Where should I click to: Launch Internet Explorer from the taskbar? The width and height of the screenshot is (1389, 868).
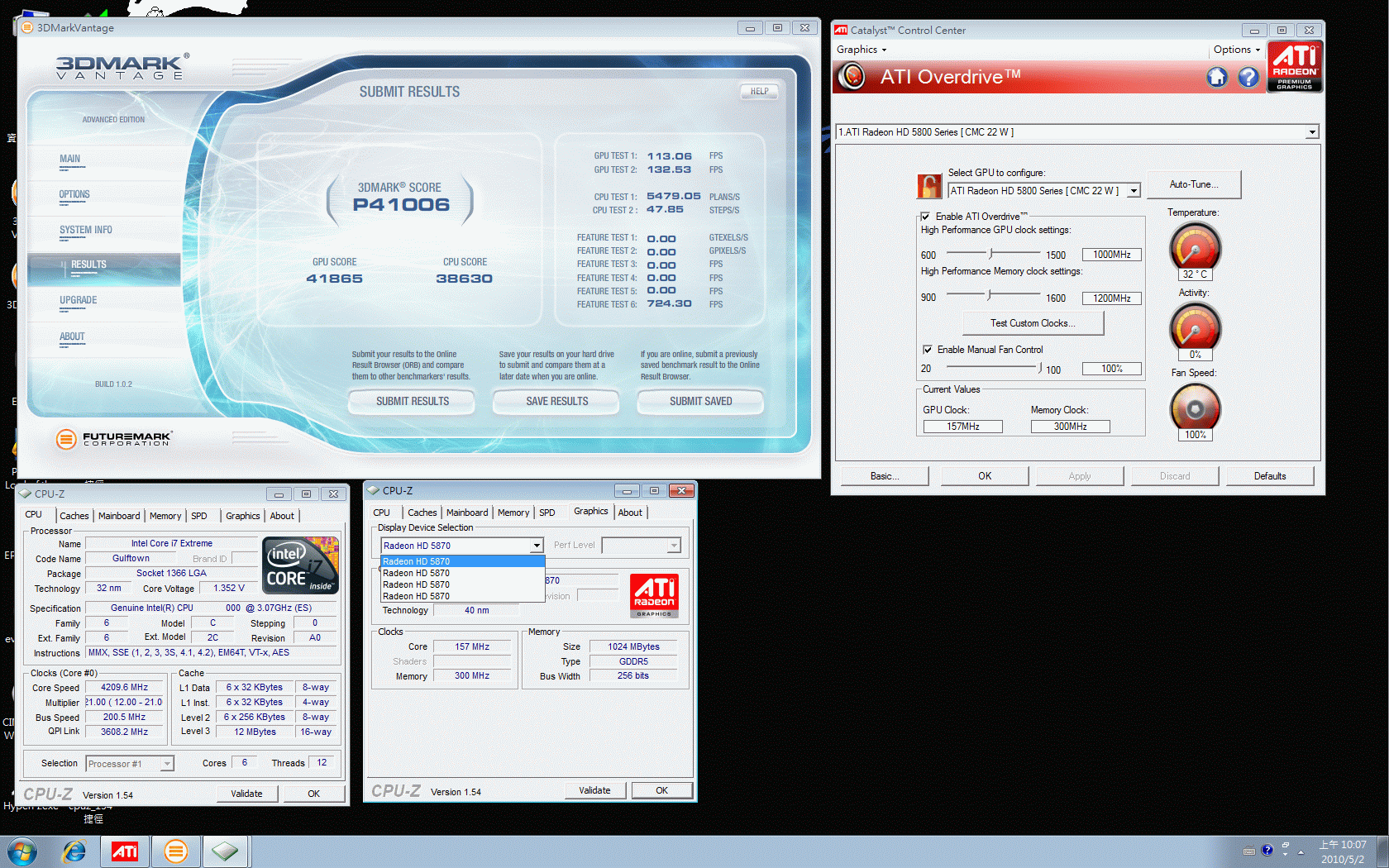pos(74,851)
